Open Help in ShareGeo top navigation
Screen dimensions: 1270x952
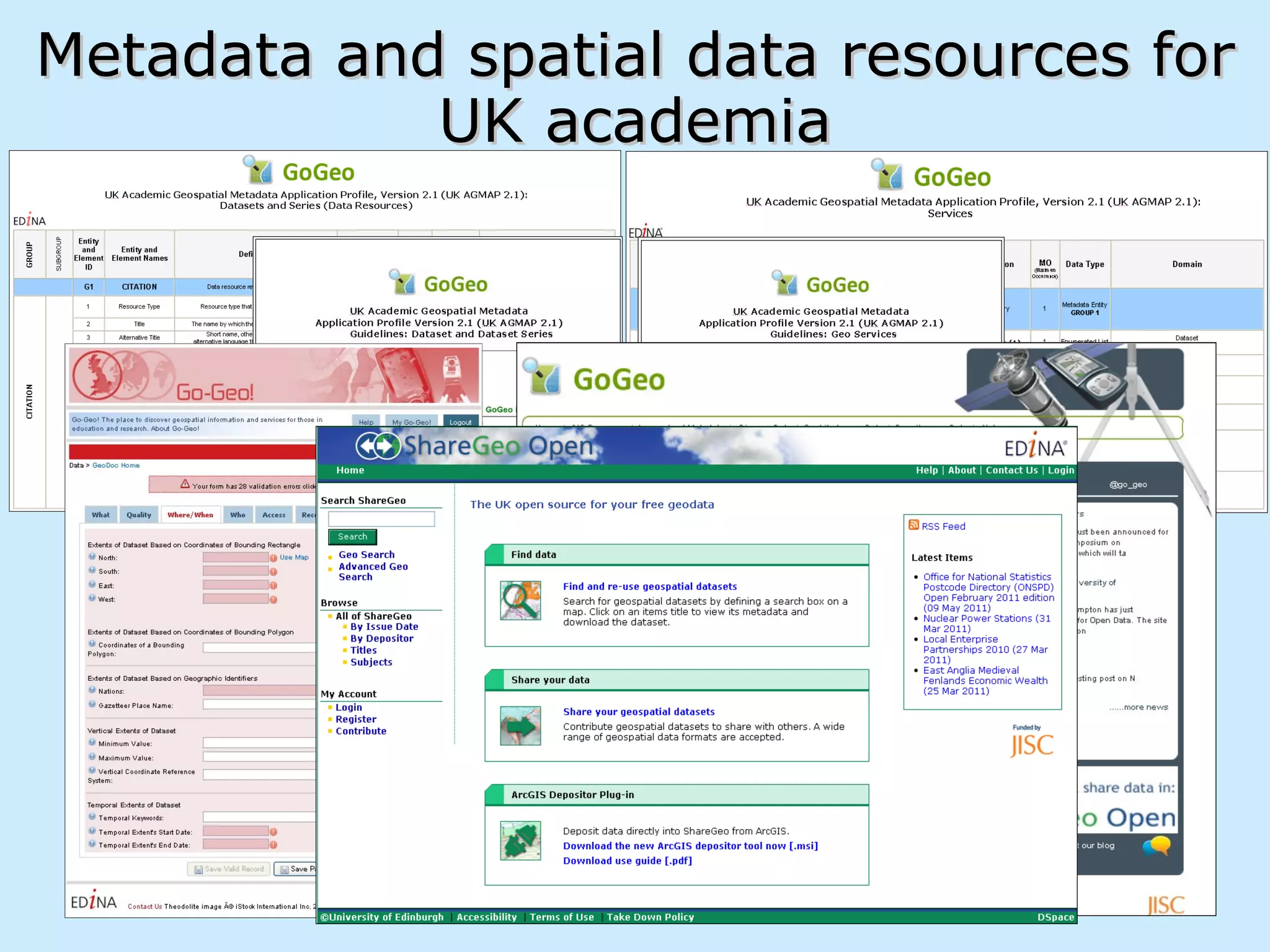pos(927,470)
